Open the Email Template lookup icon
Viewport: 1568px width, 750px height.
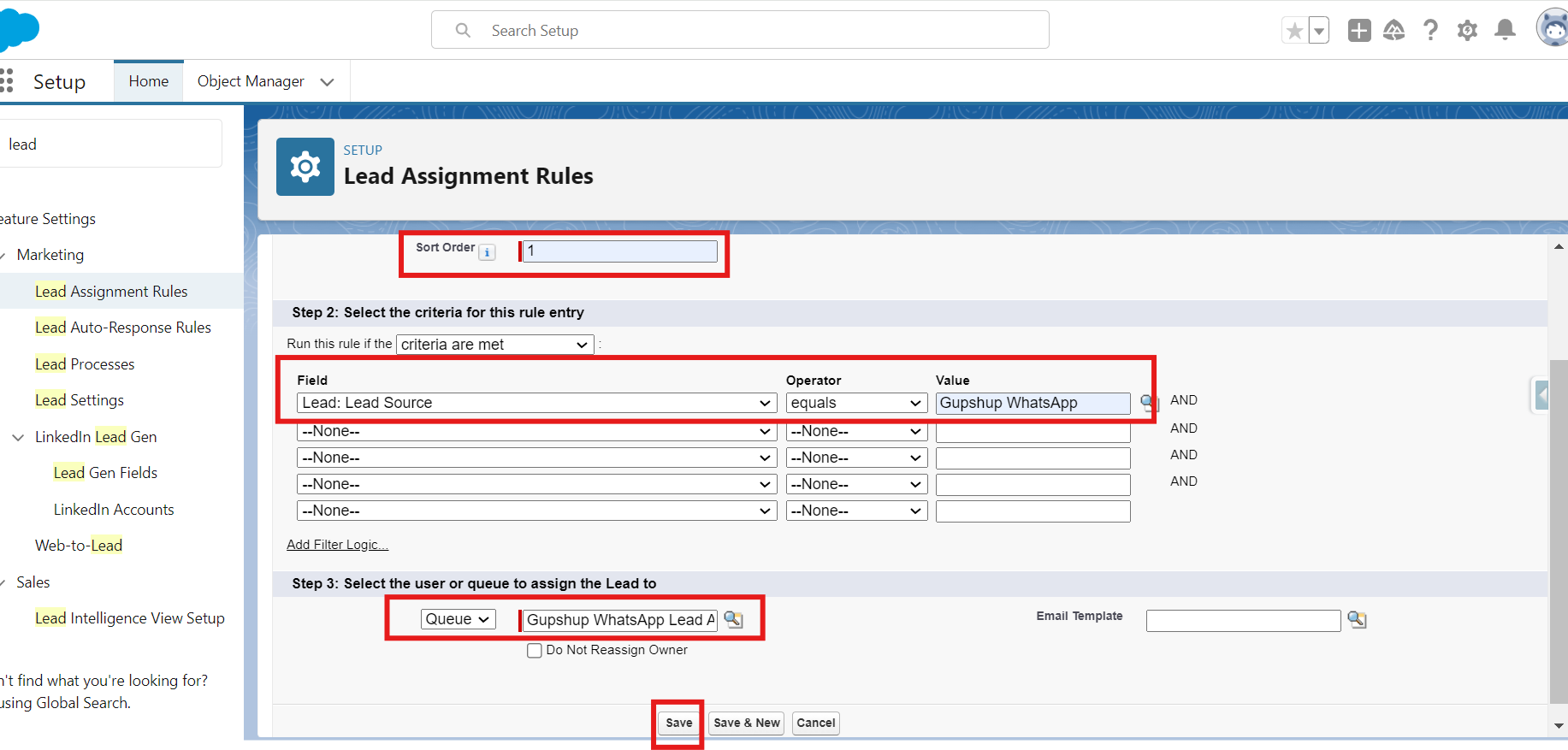1358,620
